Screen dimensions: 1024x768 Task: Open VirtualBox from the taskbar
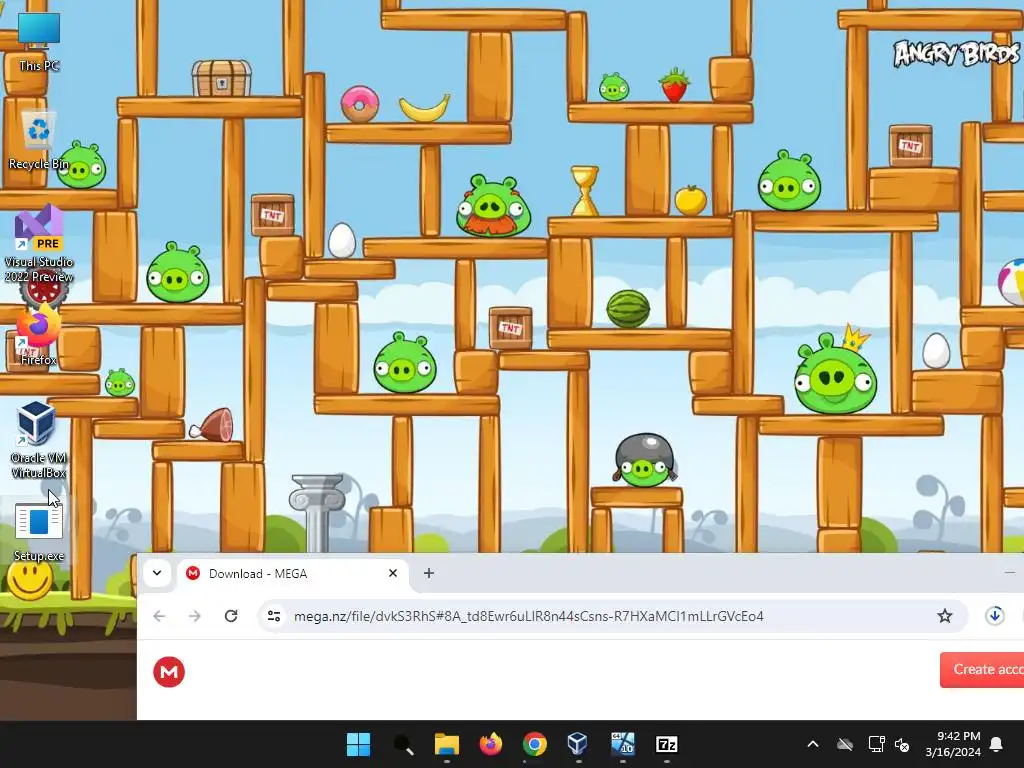[x=578, y=744]
